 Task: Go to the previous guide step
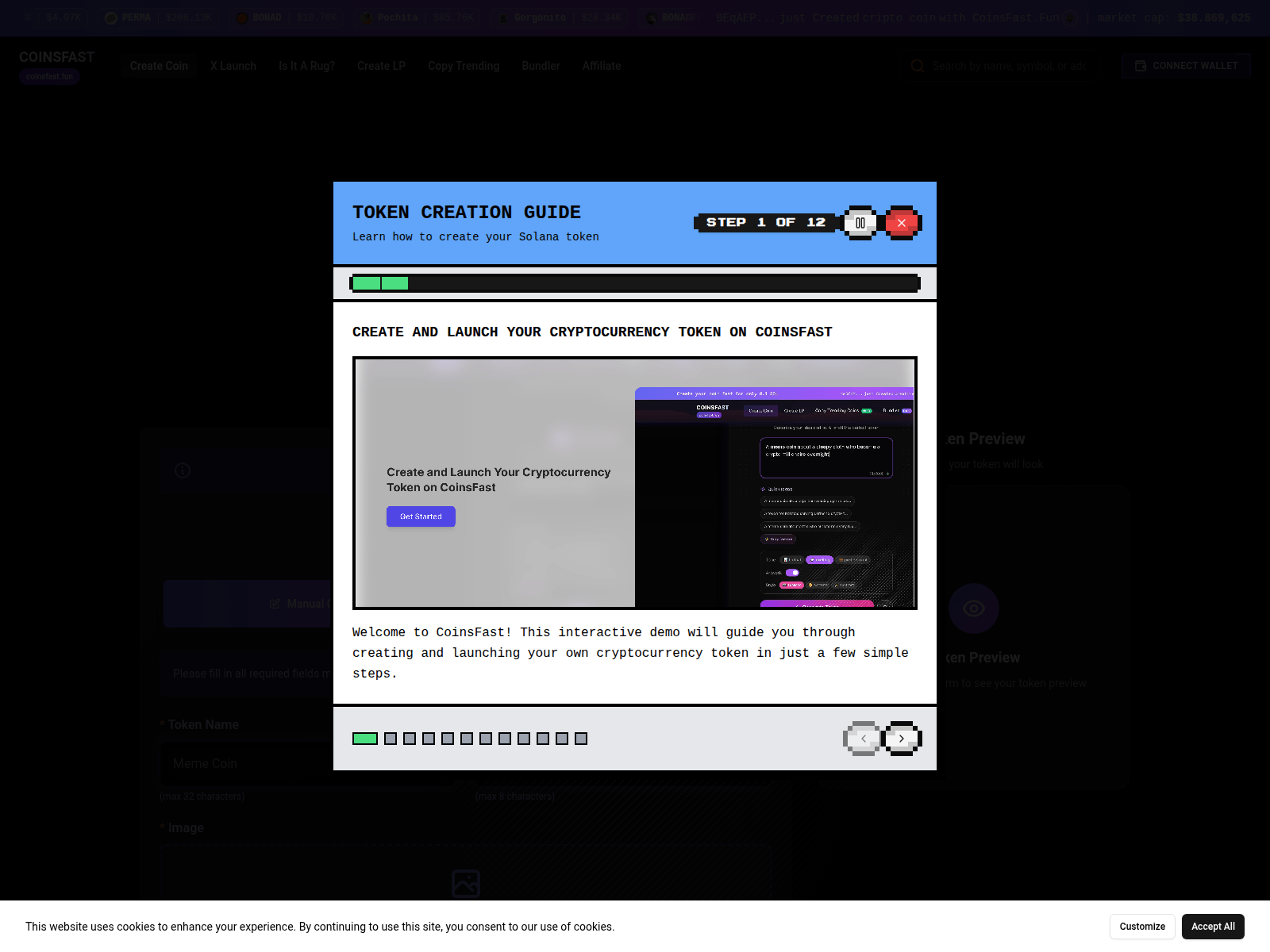[864, 739]
